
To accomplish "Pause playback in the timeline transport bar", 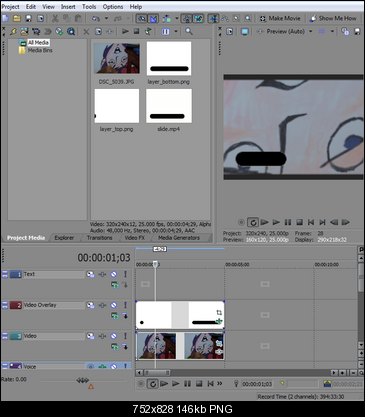I will [x=187, y=384].
